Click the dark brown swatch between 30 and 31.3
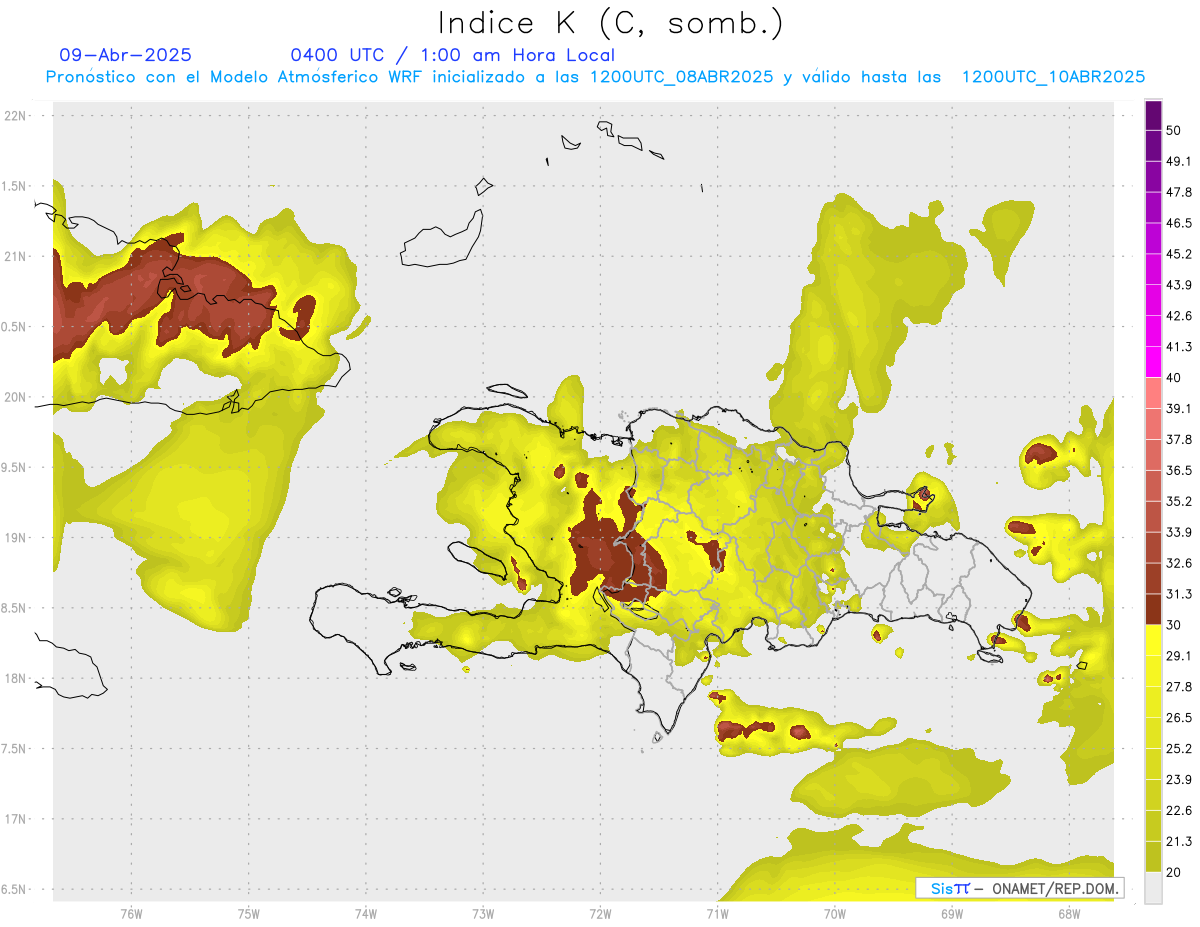 [1153, 610]
